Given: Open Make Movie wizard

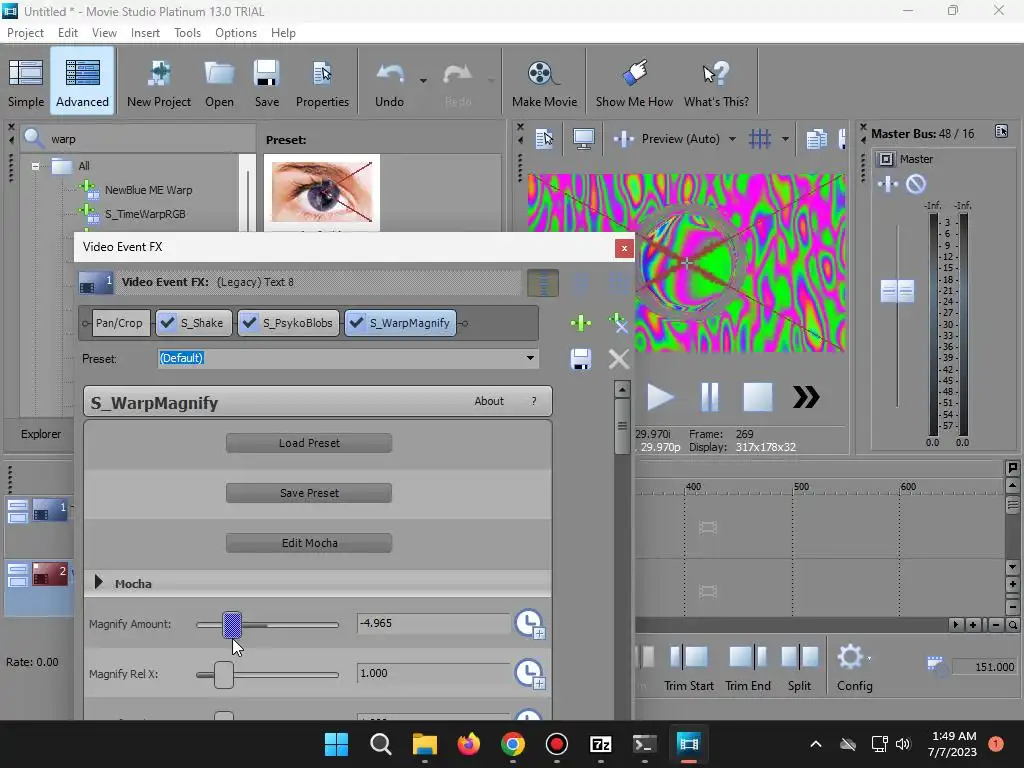Looking at the screenshot, I should (544, 83).
